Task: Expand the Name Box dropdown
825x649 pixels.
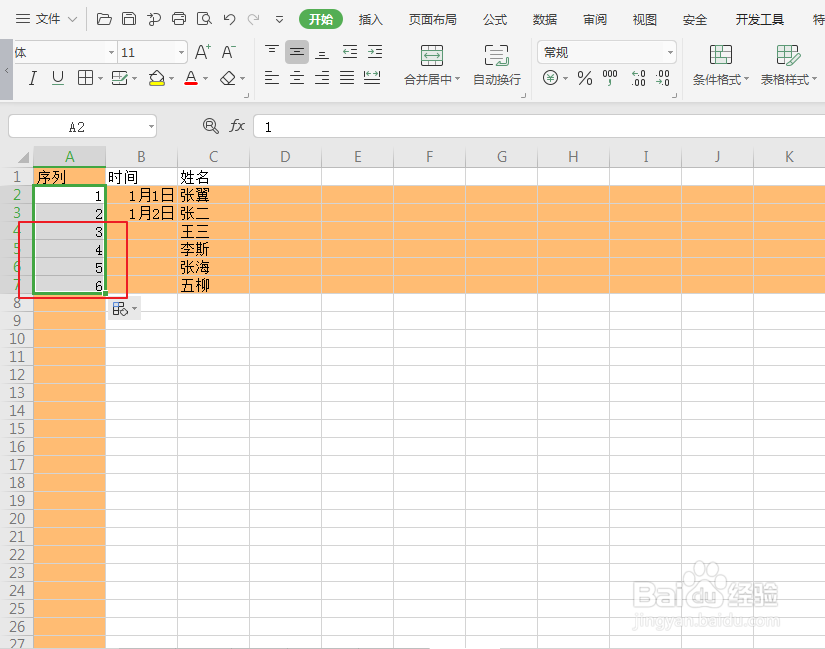Action: click(x=151, y=127)
